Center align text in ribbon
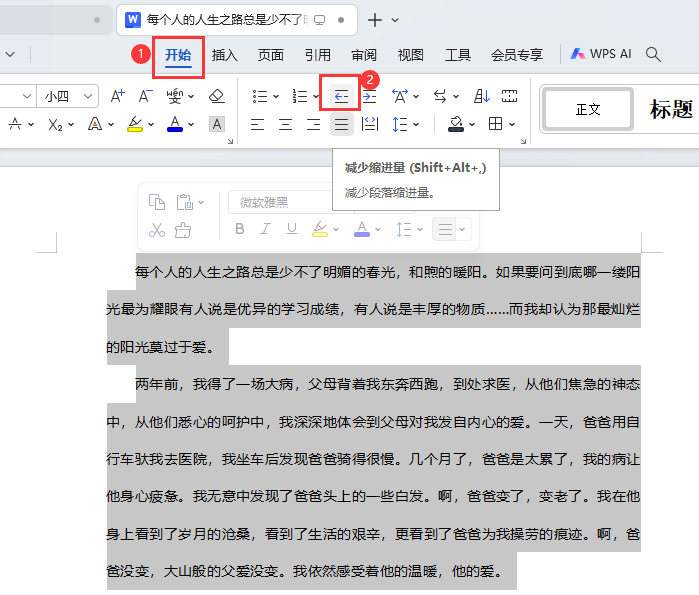Viewport: 699px width, 595px height. click(285, 124)
